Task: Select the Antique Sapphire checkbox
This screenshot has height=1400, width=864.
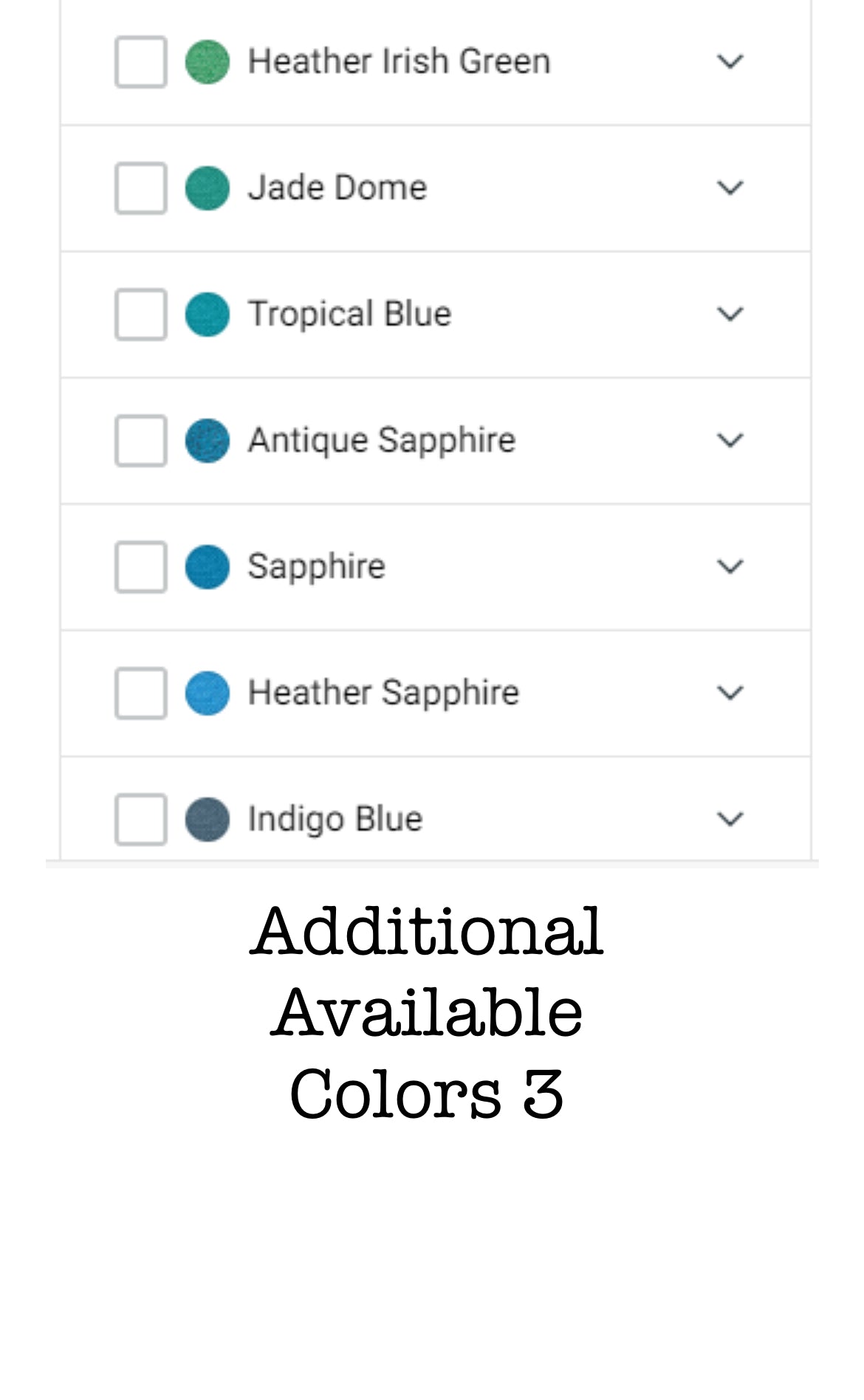Action: pyautogui.click(x=140, y=441)
